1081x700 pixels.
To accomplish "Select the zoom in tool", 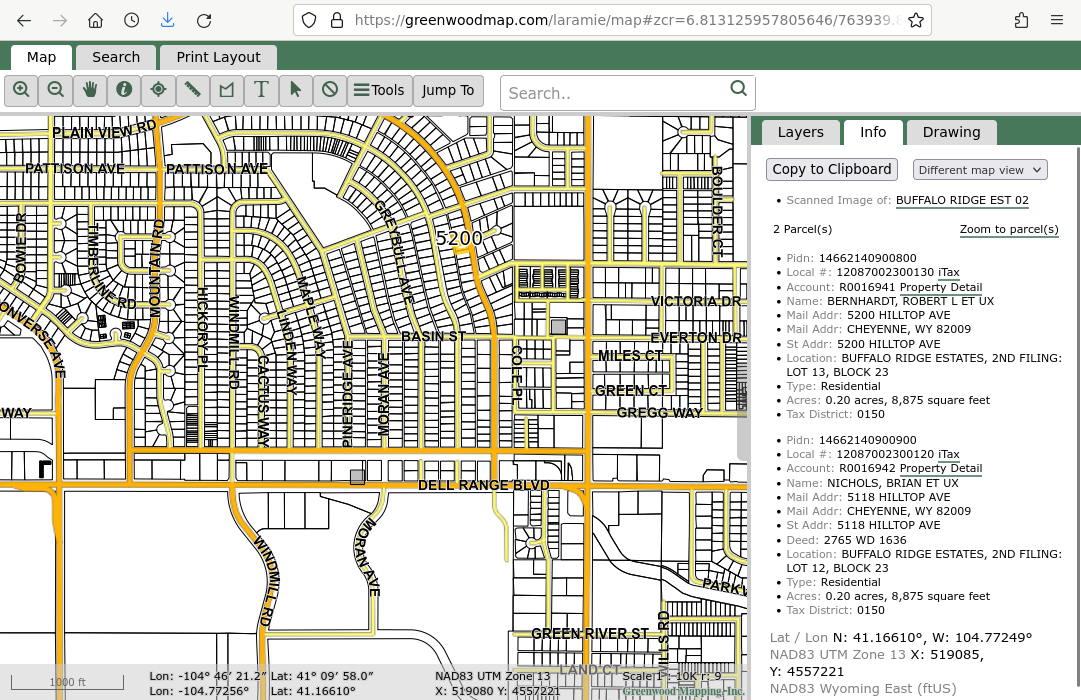I will 21,90.
